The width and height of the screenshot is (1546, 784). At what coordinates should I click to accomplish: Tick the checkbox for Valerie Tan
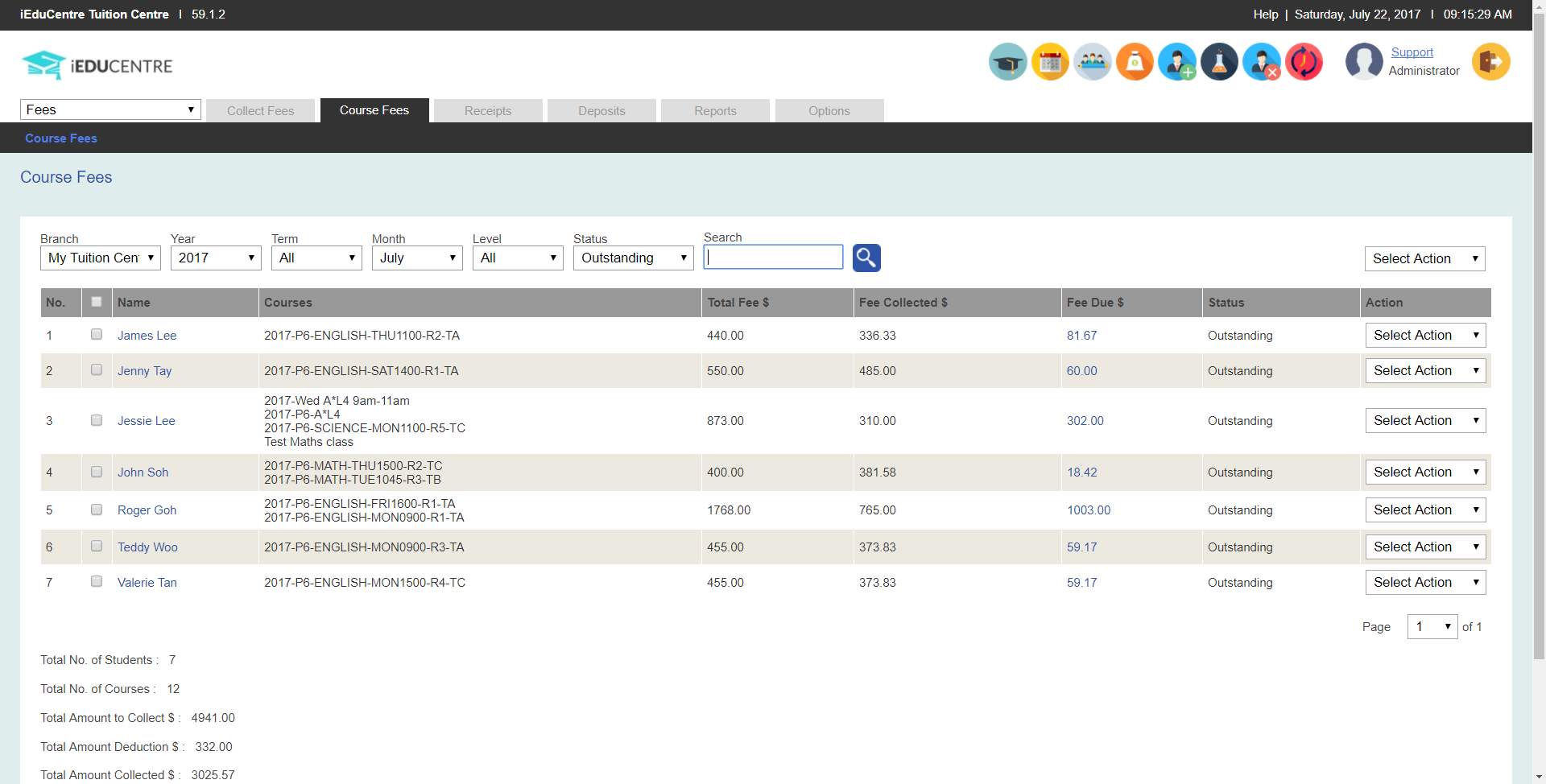point(97,581)
